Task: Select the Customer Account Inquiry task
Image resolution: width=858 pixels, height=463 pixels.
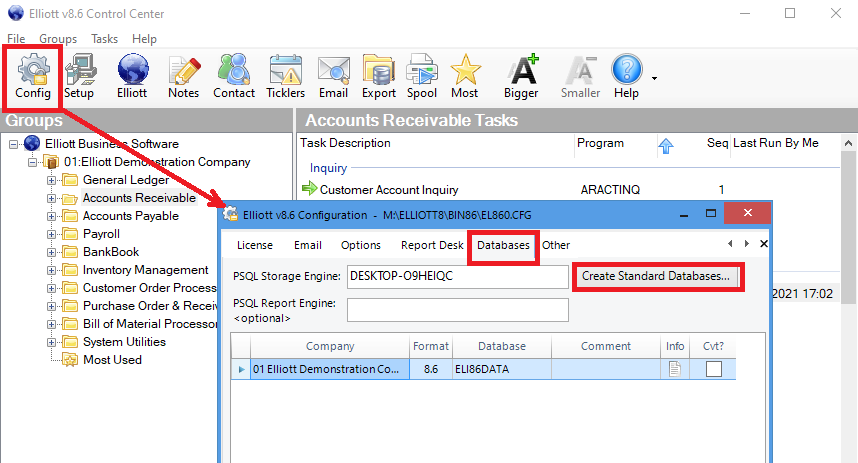Action: (389, 189)
